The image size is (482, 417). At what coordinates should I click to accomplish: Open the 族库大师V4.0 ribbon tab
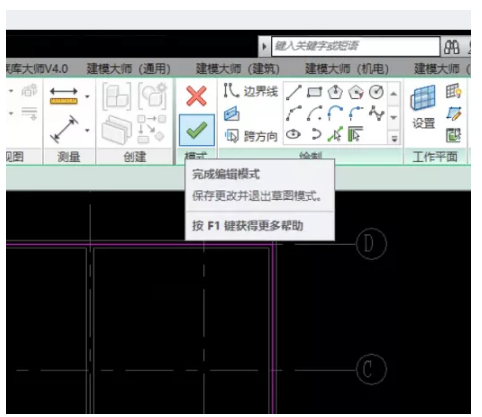pos(37,69)
